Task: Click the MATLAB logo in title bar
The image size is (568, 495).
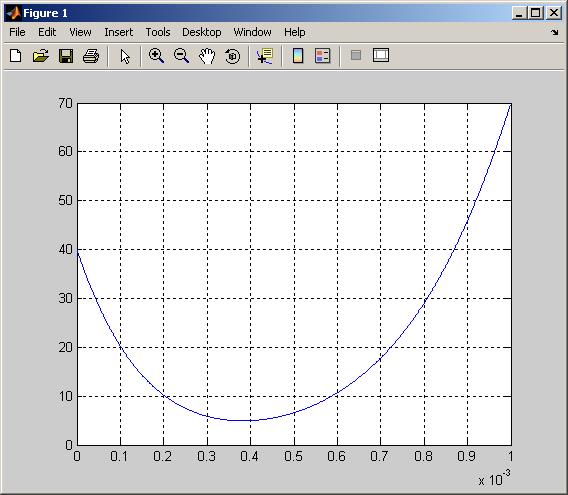Action: pyautogui.click(x=13, y=13)
